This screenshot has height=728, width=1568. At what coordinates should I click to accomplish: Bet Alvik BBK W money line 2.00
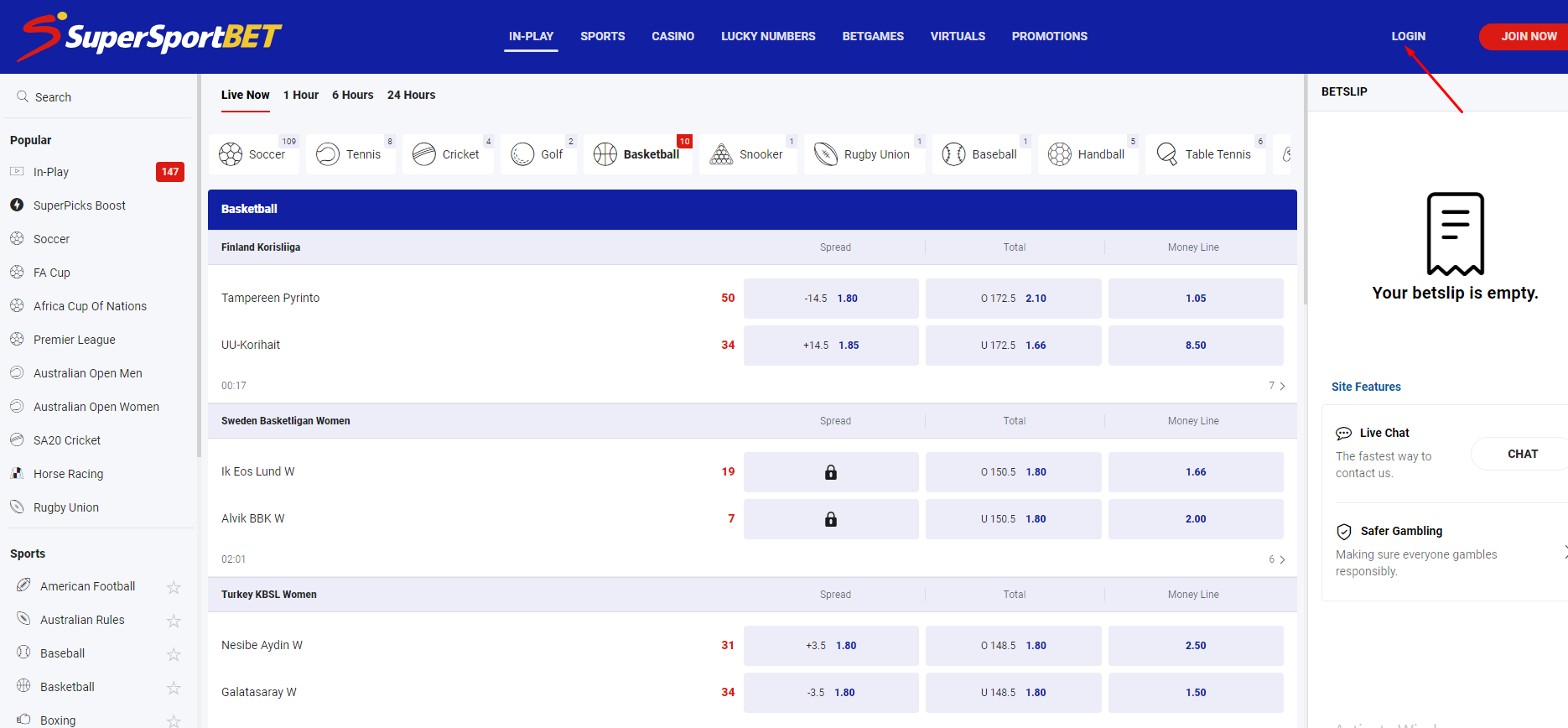pos(1196,519)
